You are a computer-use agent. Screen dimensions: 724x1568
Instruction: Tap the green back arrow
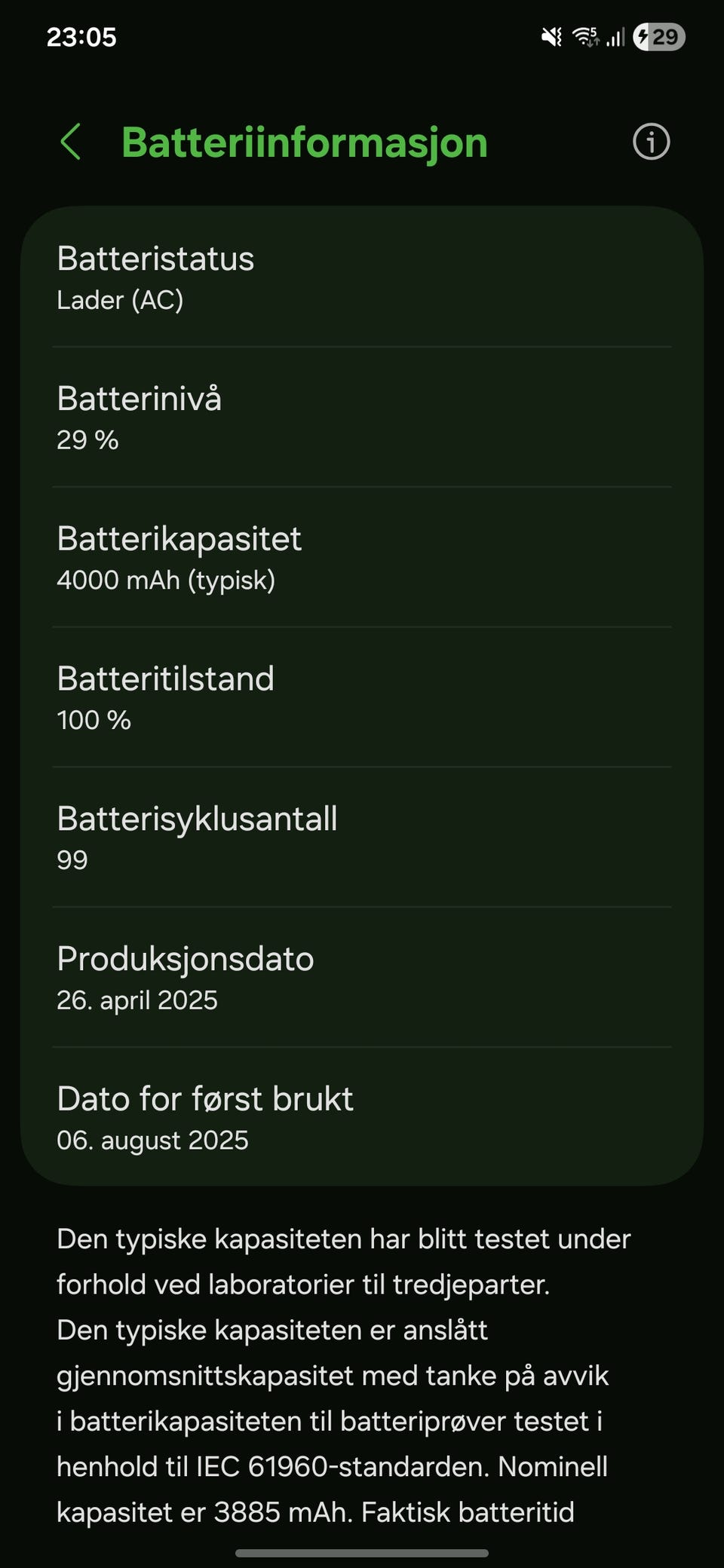pos(70,142)
